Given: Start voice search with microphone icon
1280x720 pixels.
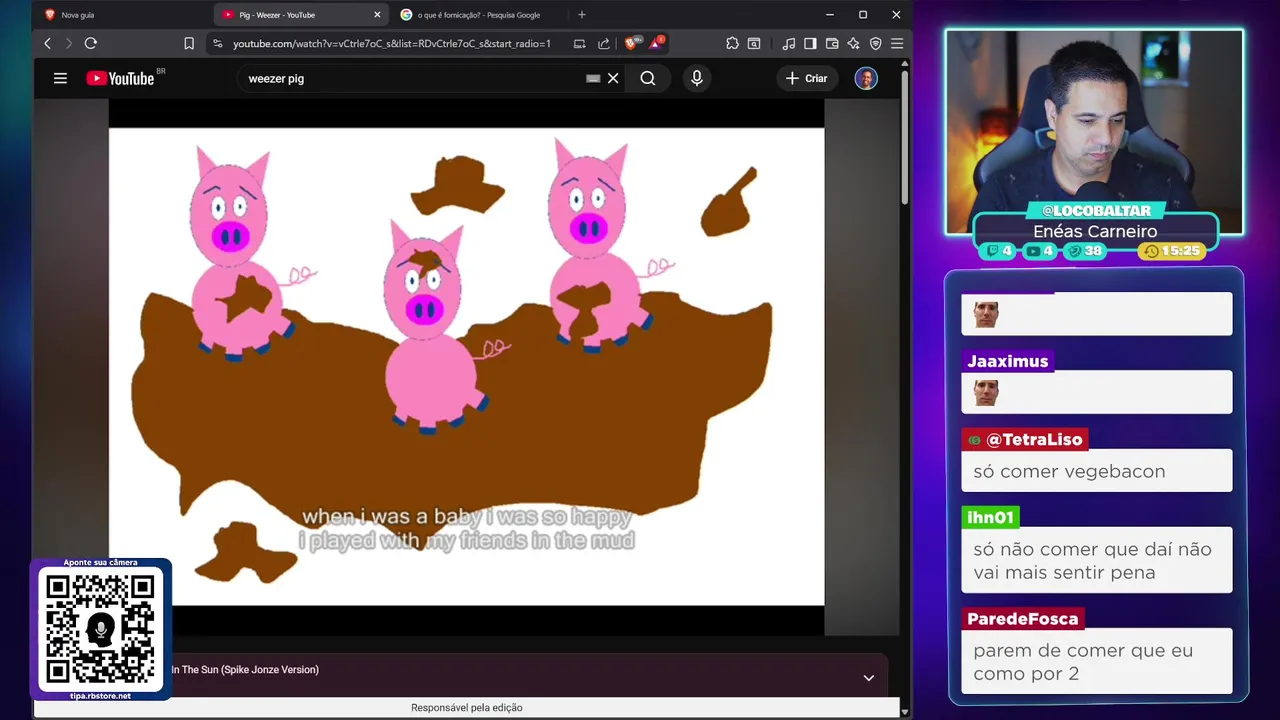Looking at the screenshot, I should click(x=697, y=78).
